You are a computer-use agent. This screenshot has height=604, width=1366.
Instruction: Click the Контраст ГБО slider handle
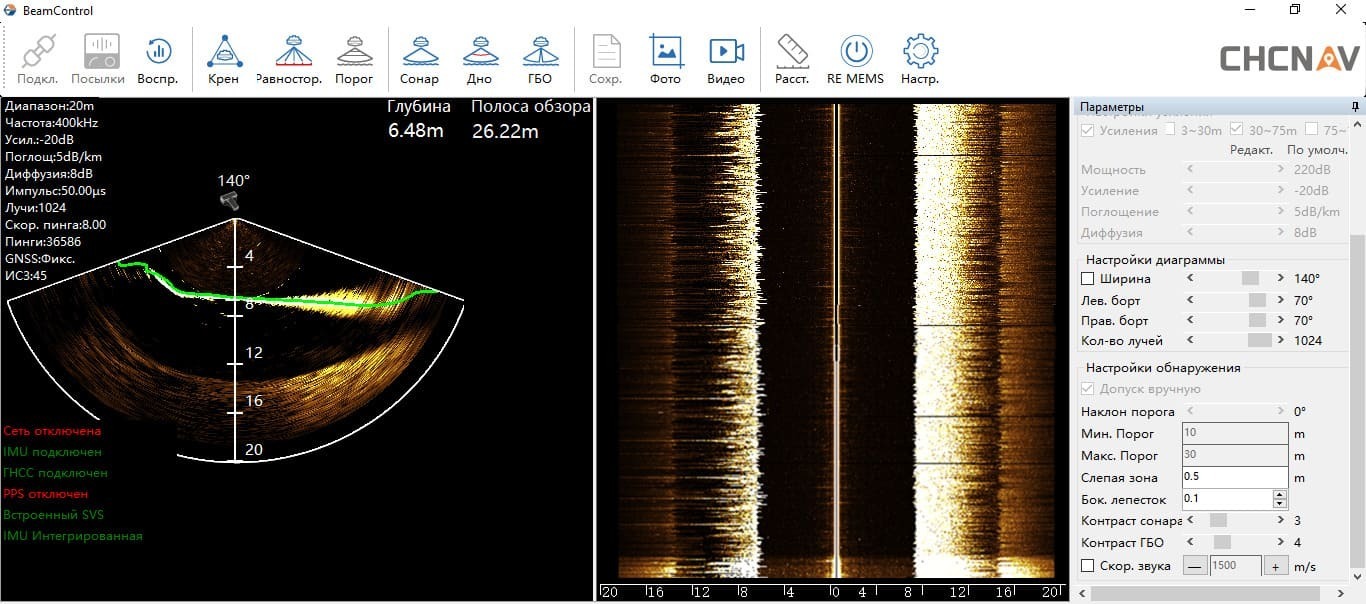tap(1221, 543)
